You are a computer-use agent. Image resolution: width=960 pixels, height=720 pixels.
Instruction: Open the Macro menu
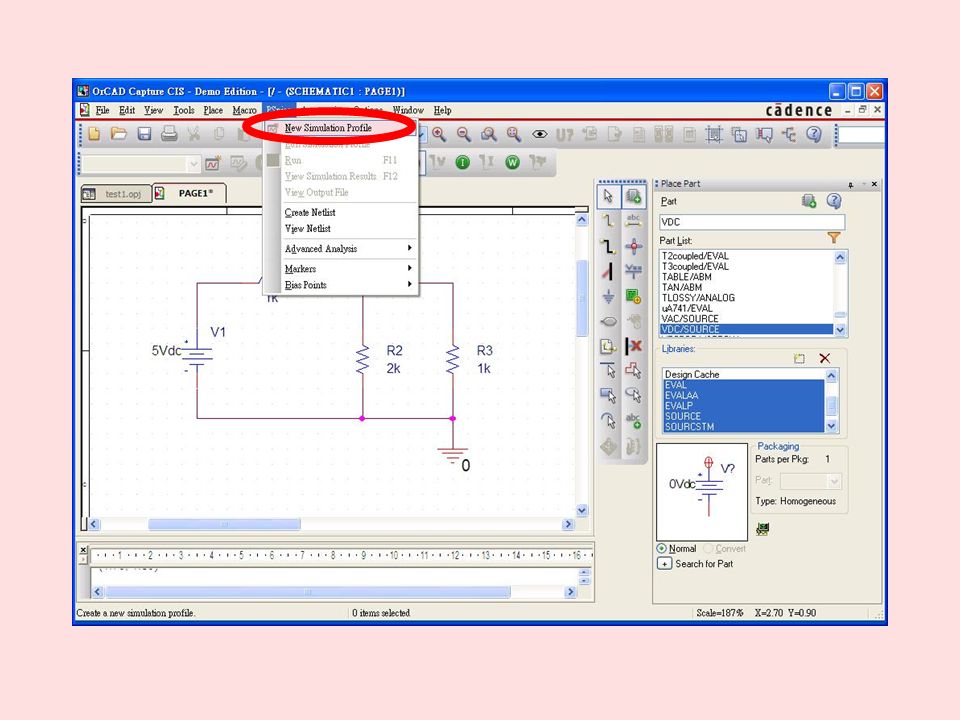(244, 110)
